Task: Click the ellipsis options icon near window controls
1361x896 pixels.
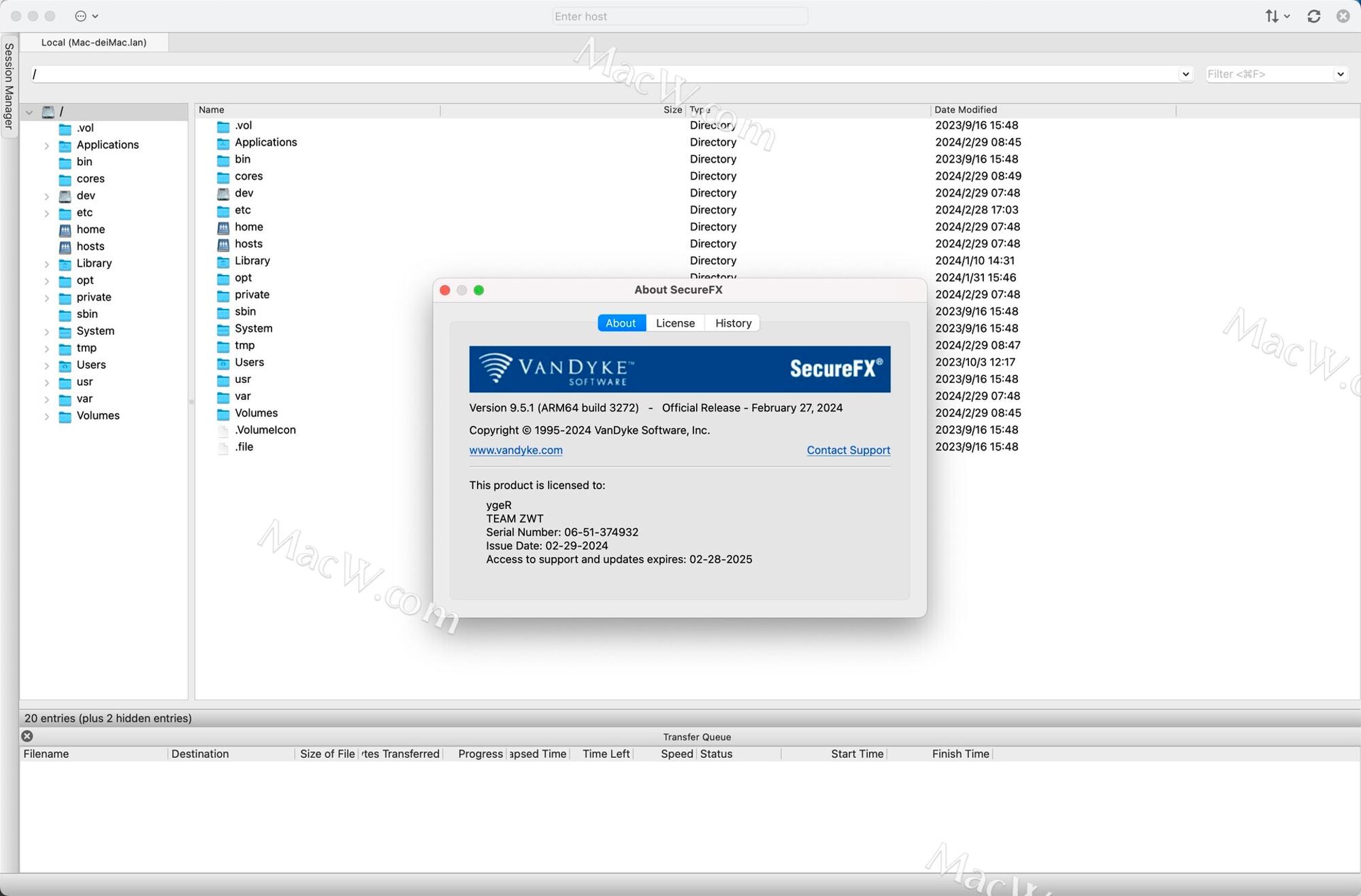Action: (x=82, y=16)
